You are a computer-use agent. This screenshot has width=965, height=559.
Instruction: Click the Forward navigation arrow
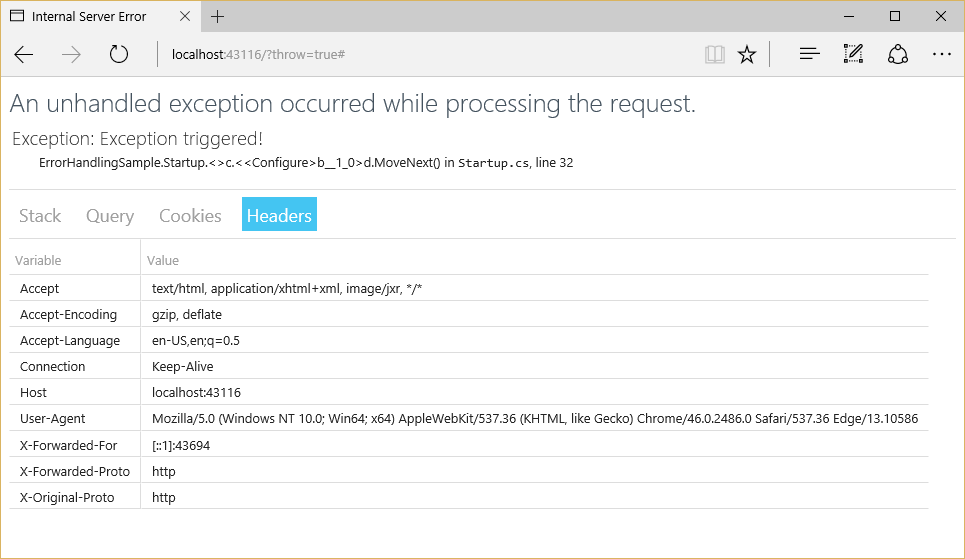click(71, 55)
